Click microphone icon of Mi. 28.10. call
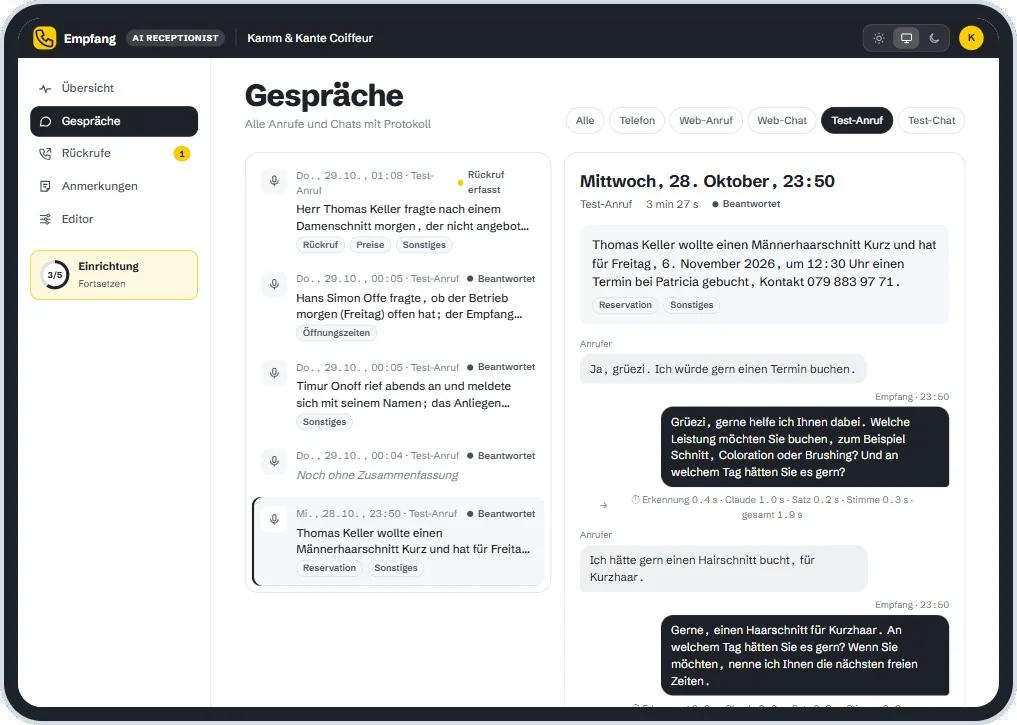The image size is (1017, 725). [x=274, y=519]
